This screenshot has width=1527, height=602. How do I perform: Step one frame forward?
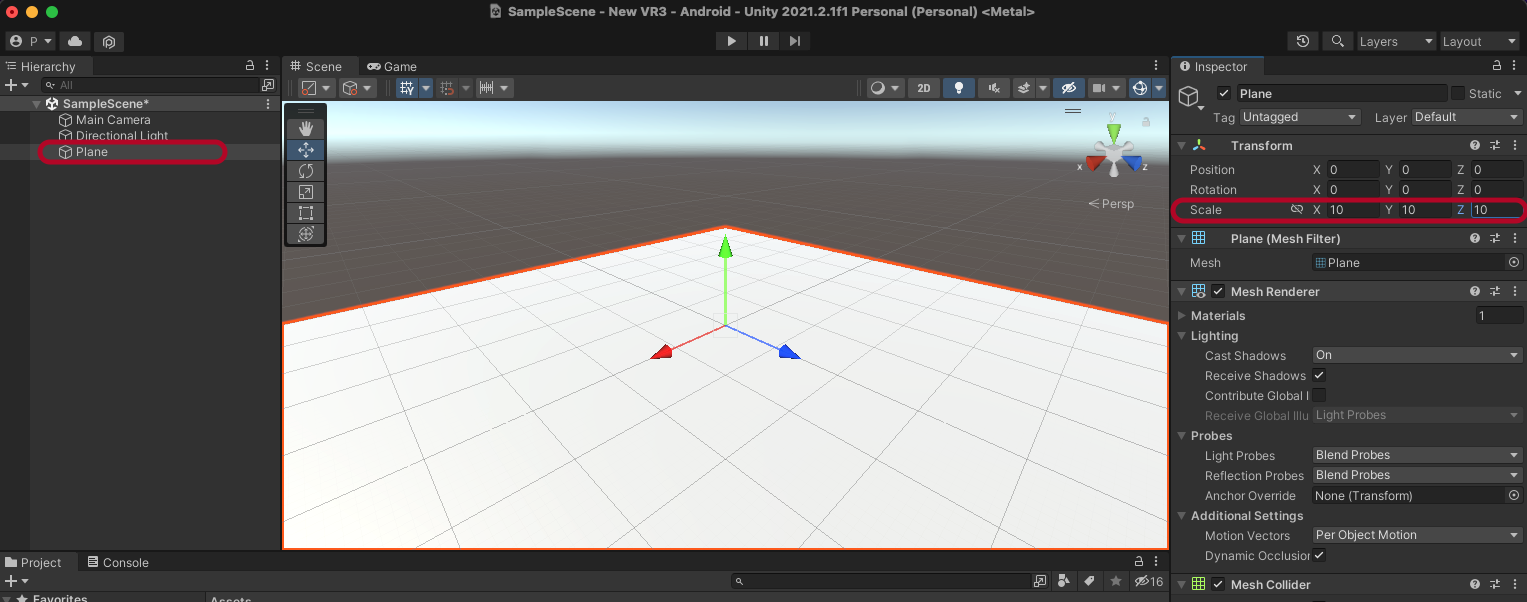[795, 41]
